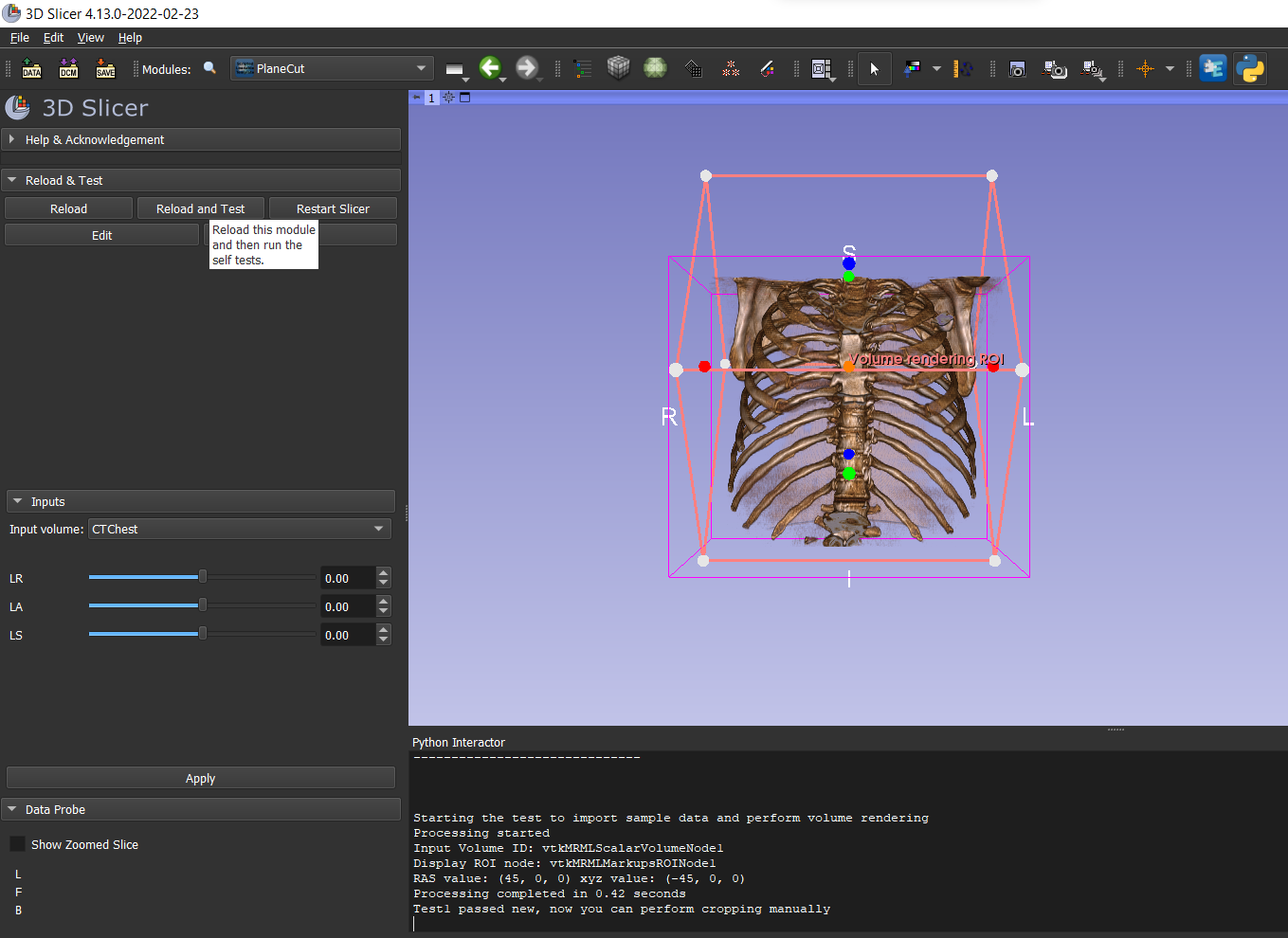This screenshot has width=1288, height=938.
Task: Select the LR slider handle
Action: tap(201, 577)
